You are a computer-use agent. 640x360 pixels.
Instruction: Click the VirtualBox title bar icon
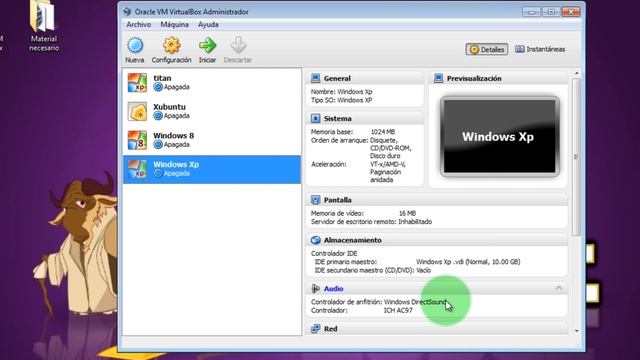click(x=127, y=12)
